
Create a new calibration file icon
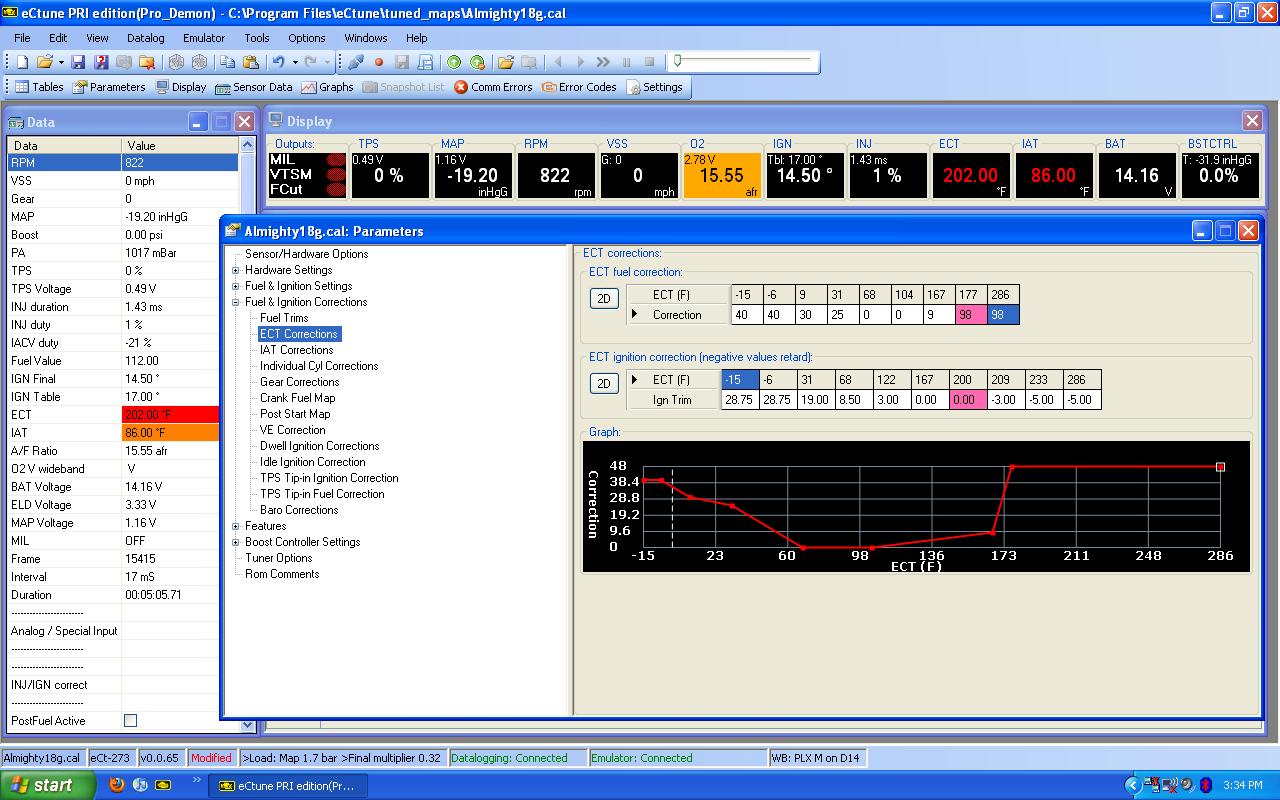tap(22, 62)
